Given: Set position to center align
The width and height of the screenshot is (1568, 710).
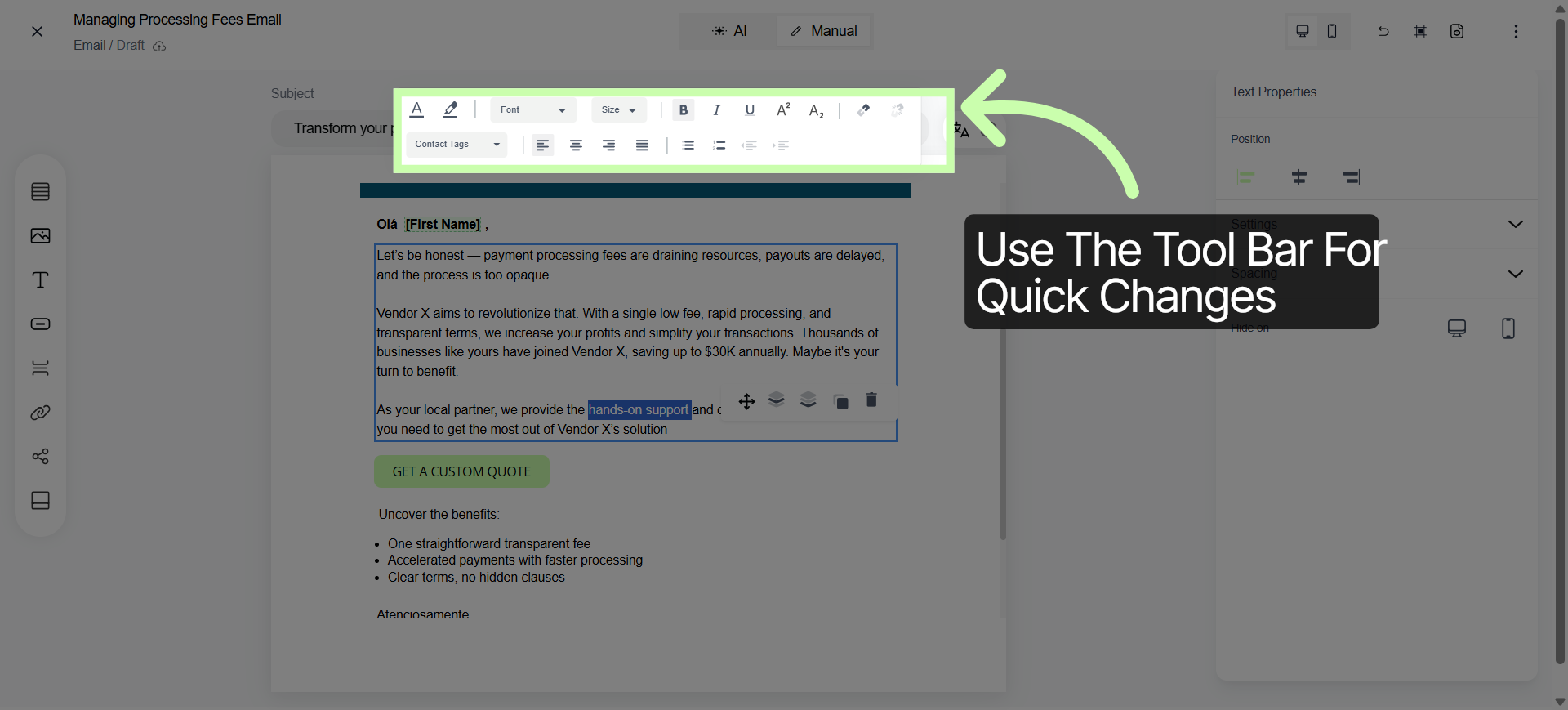Looking at the screenshot, I should [x=1298, y=176].
